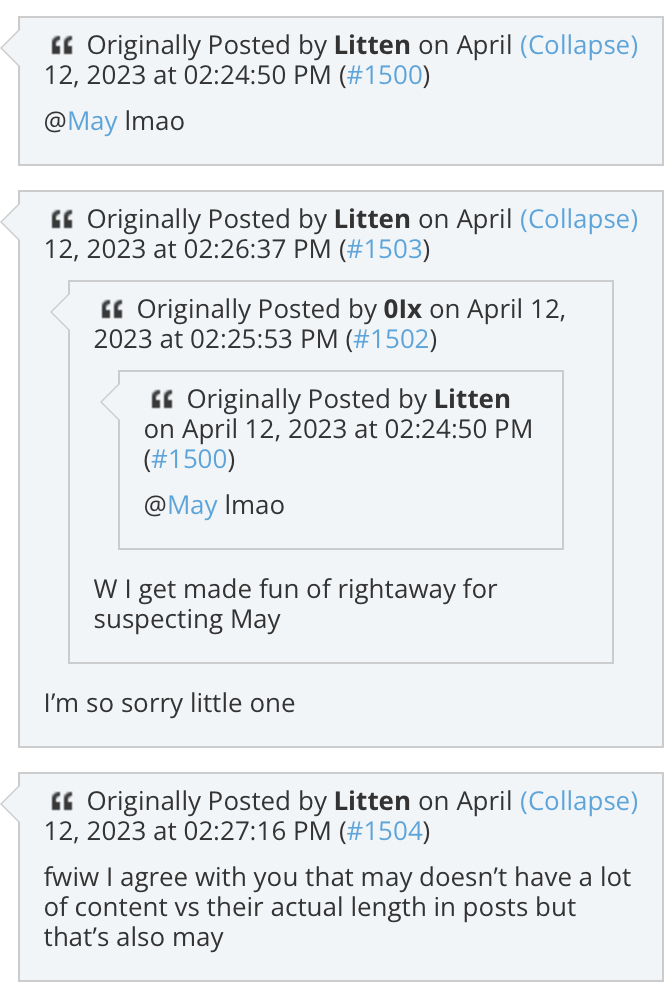Open post link #1504
The width and height of the screenshot is (670, 997).
[385, 831]
